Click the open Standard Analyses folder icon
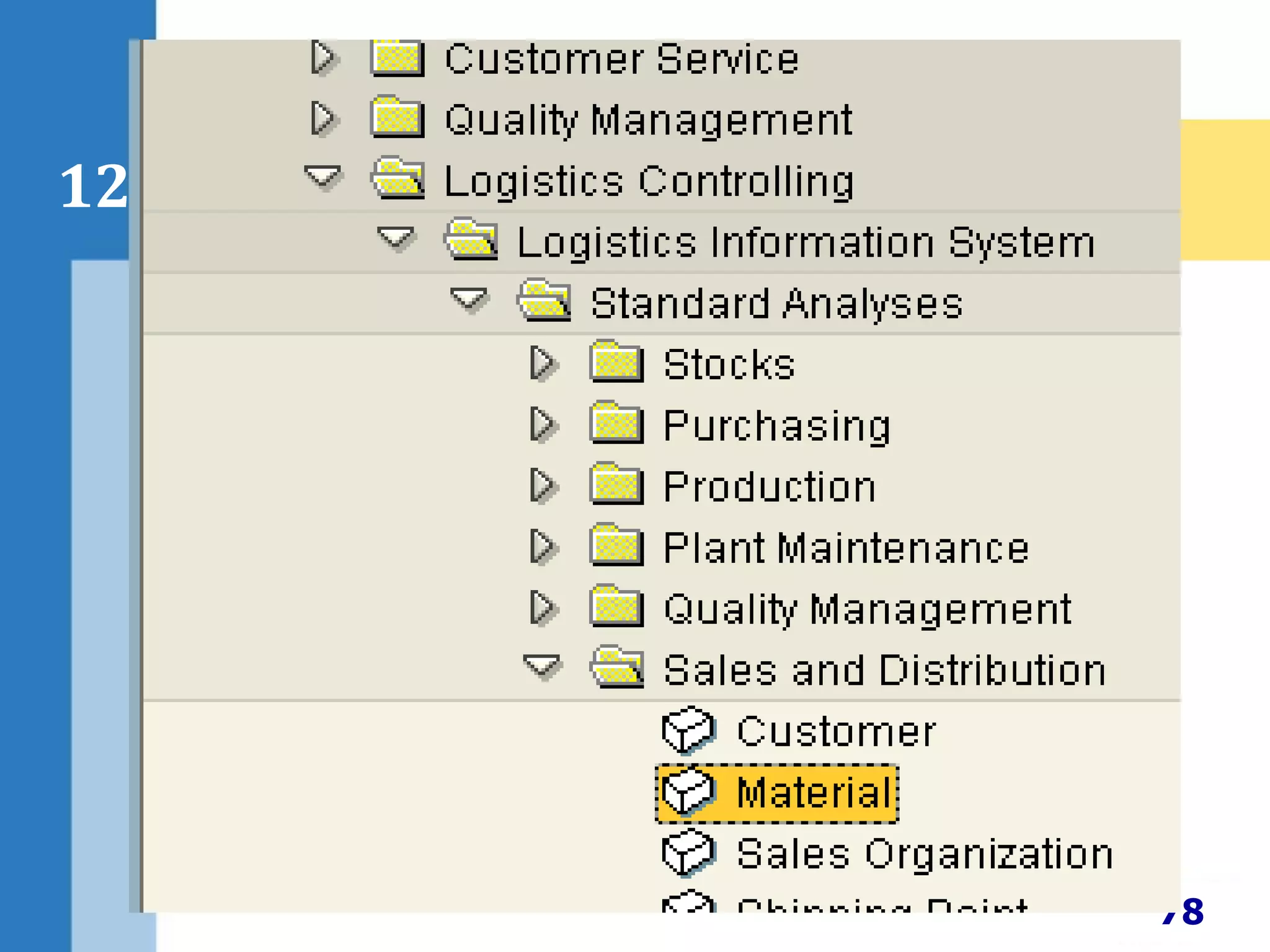1270x952 pixels. [544, 301]
